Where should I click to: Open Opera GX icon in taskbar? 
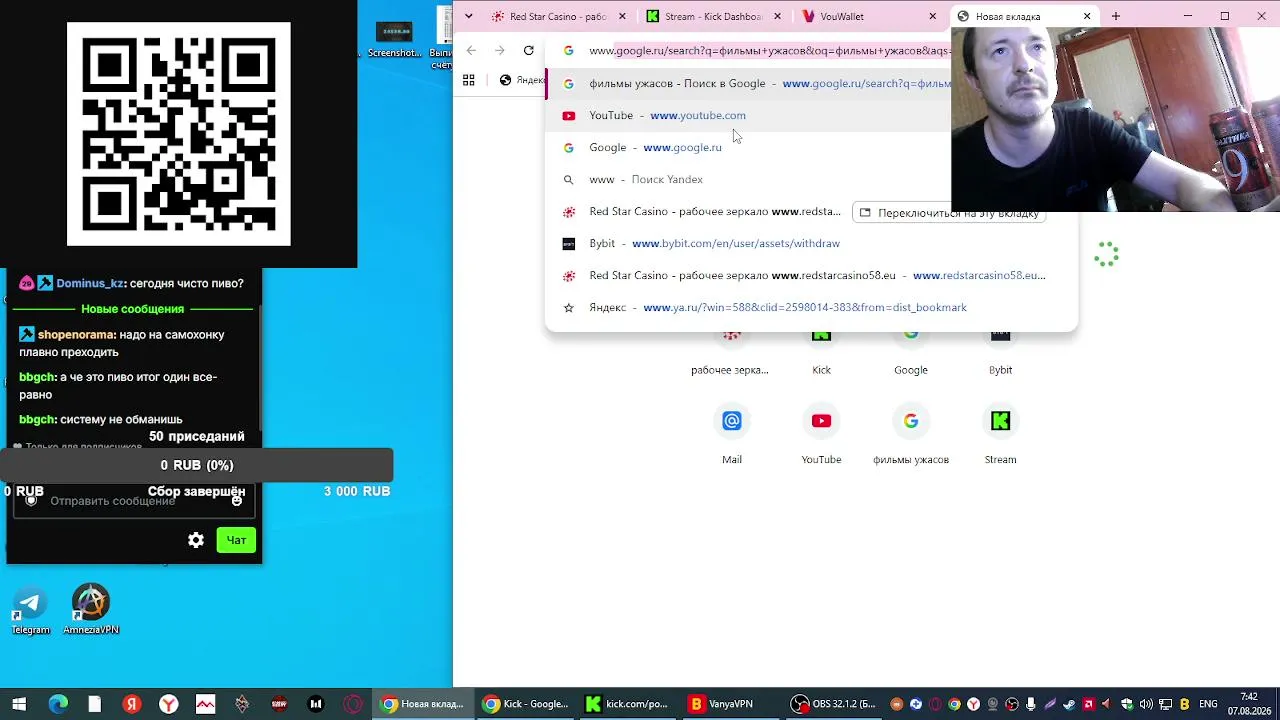[x=353, y=704]
